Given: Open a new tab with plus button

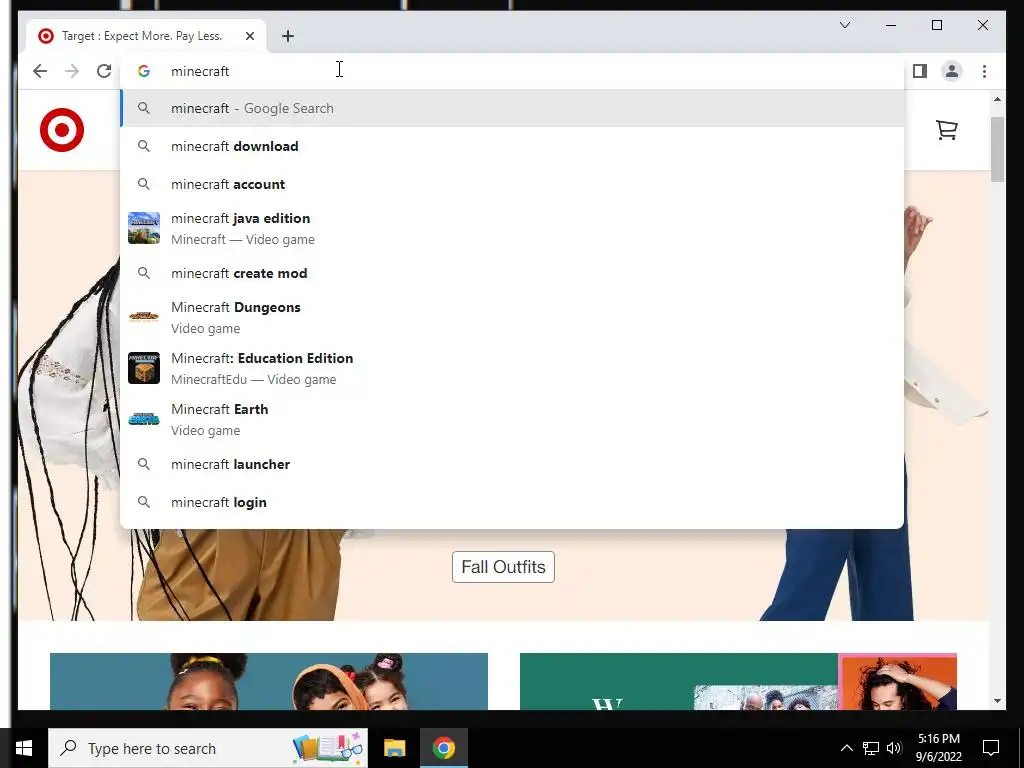Looking at the screenshot, I should [x=288, y=36].
